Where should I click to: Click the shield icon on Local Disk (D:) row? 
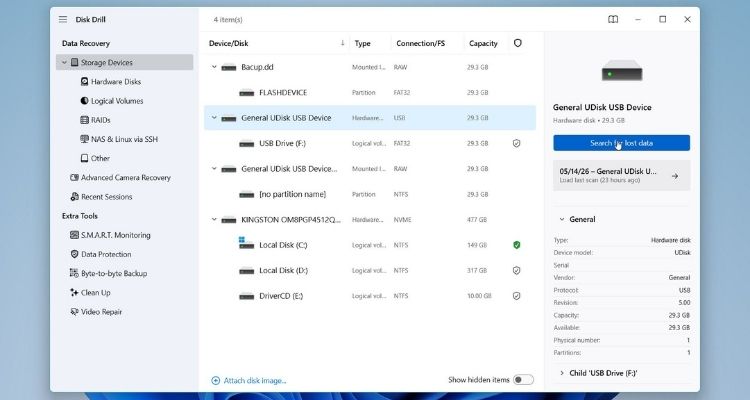(x=517, y=270)
